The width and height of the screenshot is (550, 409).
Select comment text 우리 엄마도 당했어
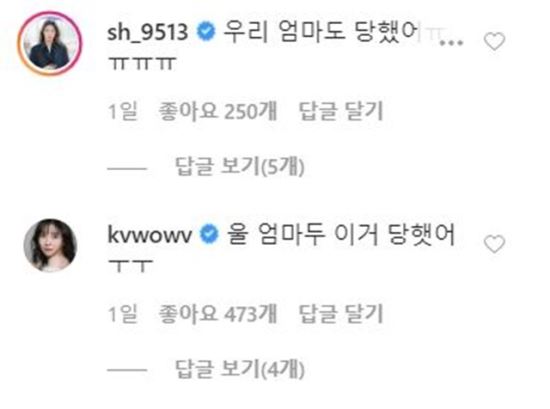tap(321, 32)
